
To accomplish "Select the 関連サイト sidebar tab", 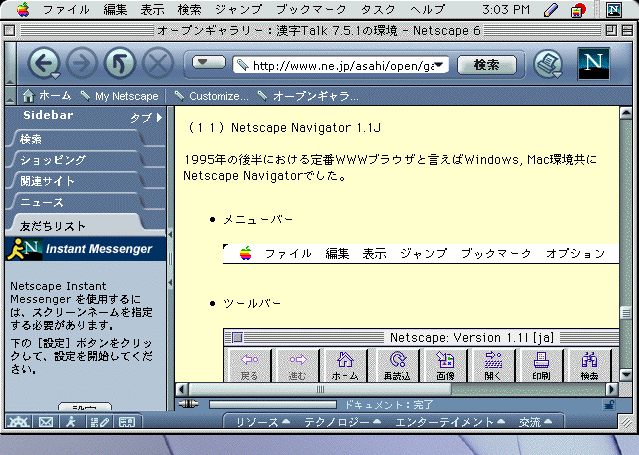I will pos(77,181).
